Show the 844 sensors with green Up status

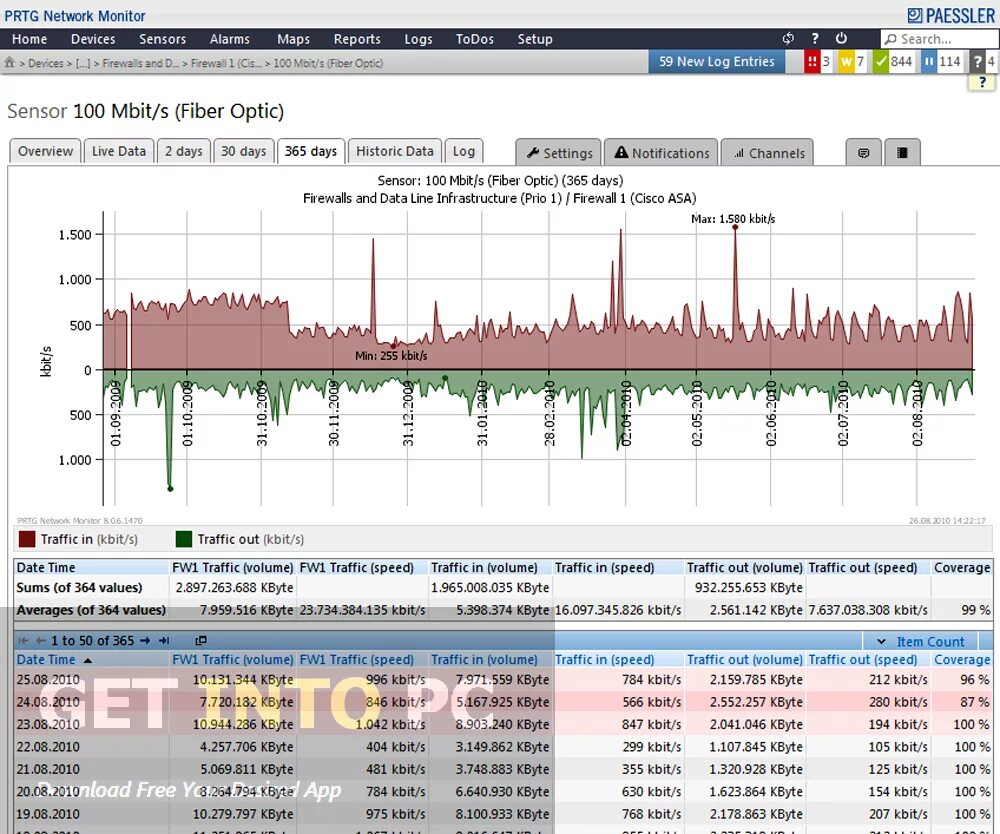(894, 62)
